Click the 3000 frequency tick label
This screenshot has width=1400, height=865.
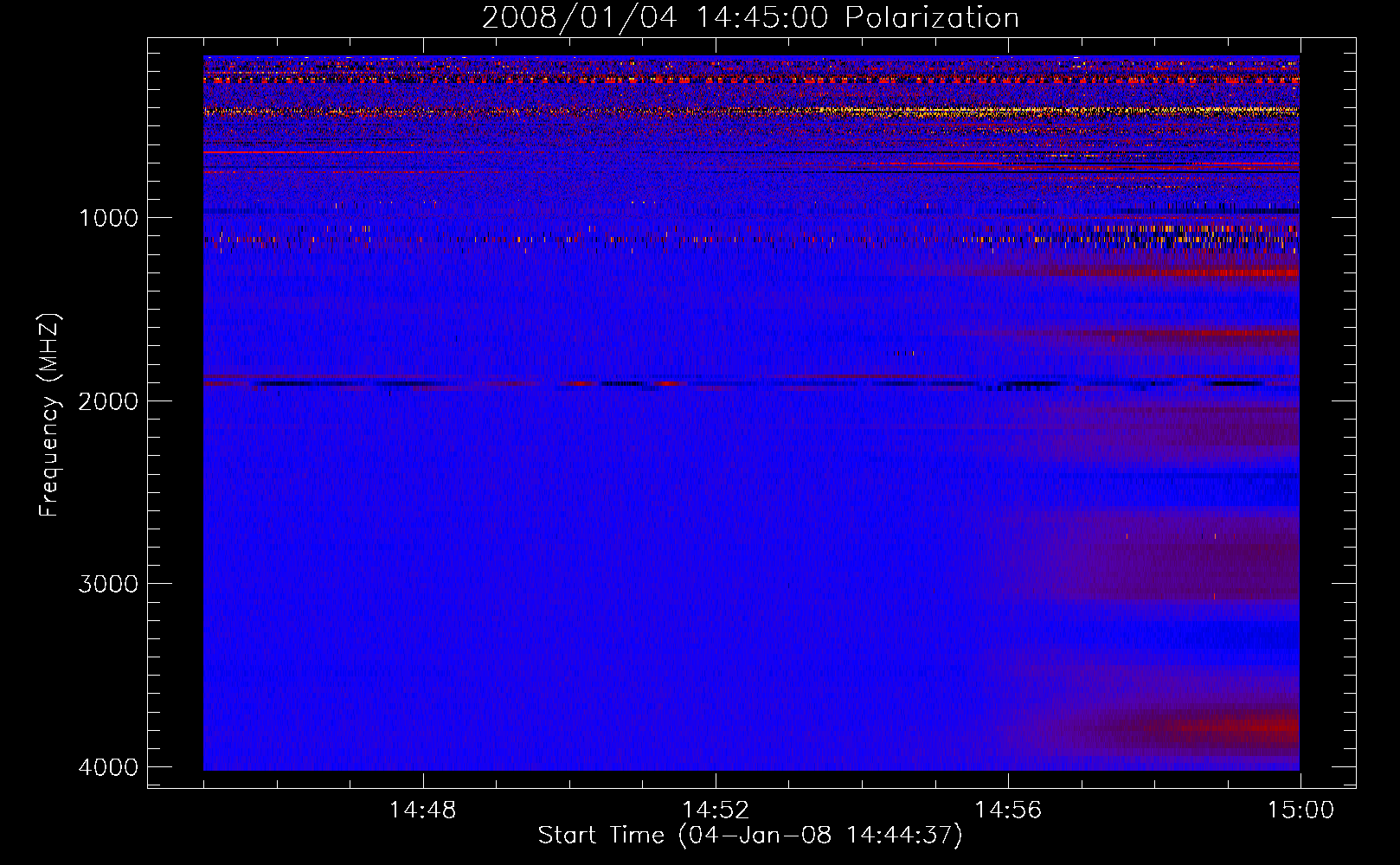pyautogui.click(x=108, y=584)
